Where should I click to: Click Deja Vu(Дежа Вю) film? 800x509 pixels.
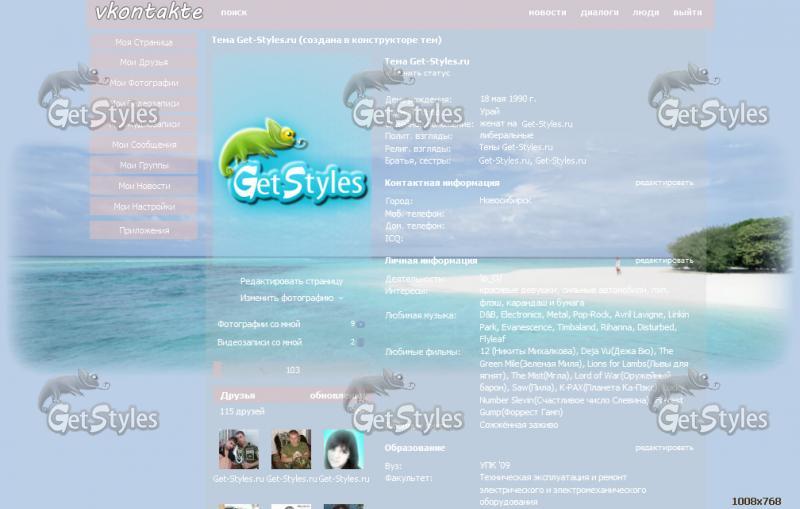coord(617,351)
